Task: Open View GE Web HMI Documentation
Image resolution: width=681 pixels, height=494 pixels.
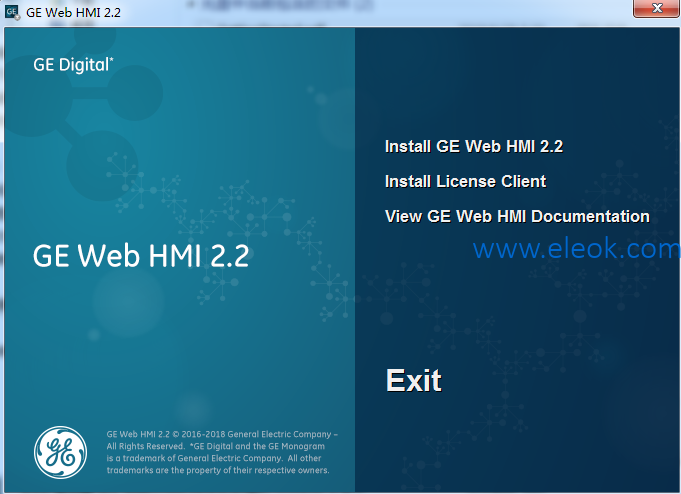Action: pos(517,216)
